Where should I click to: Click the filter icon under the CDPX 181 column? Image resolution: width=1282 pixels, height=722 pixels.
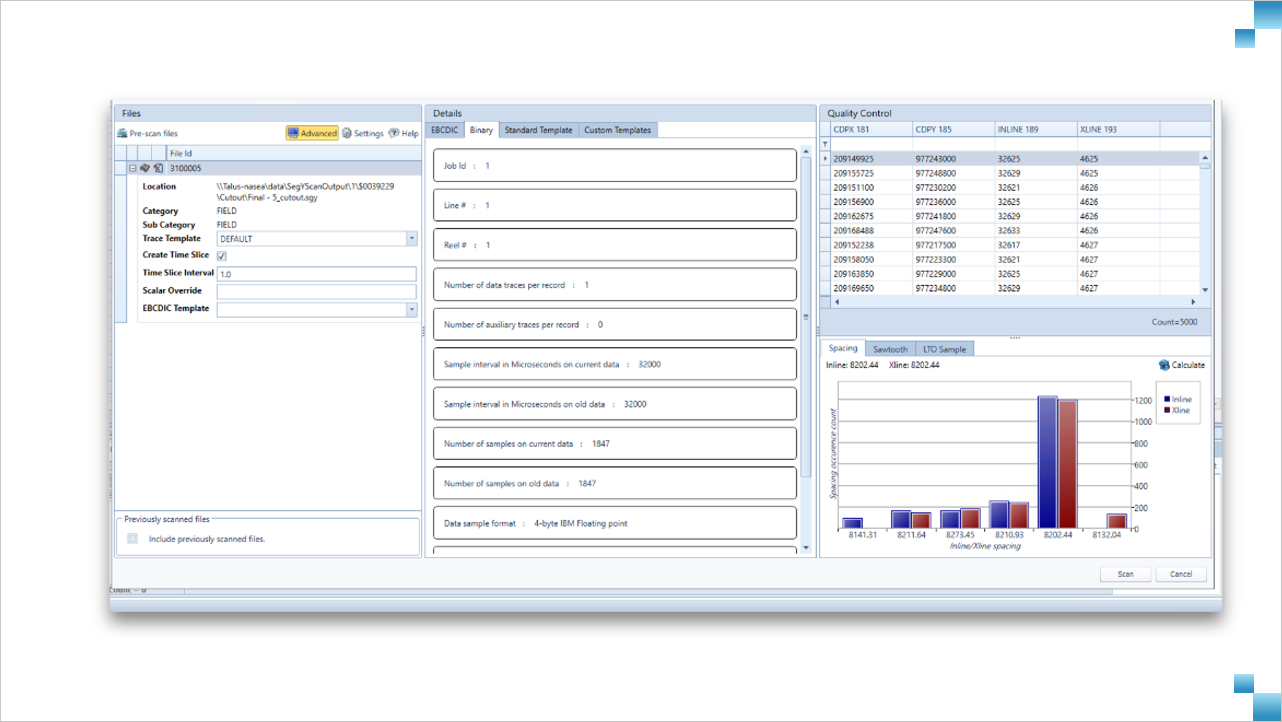pyautogui.click(x=824, y=144)
